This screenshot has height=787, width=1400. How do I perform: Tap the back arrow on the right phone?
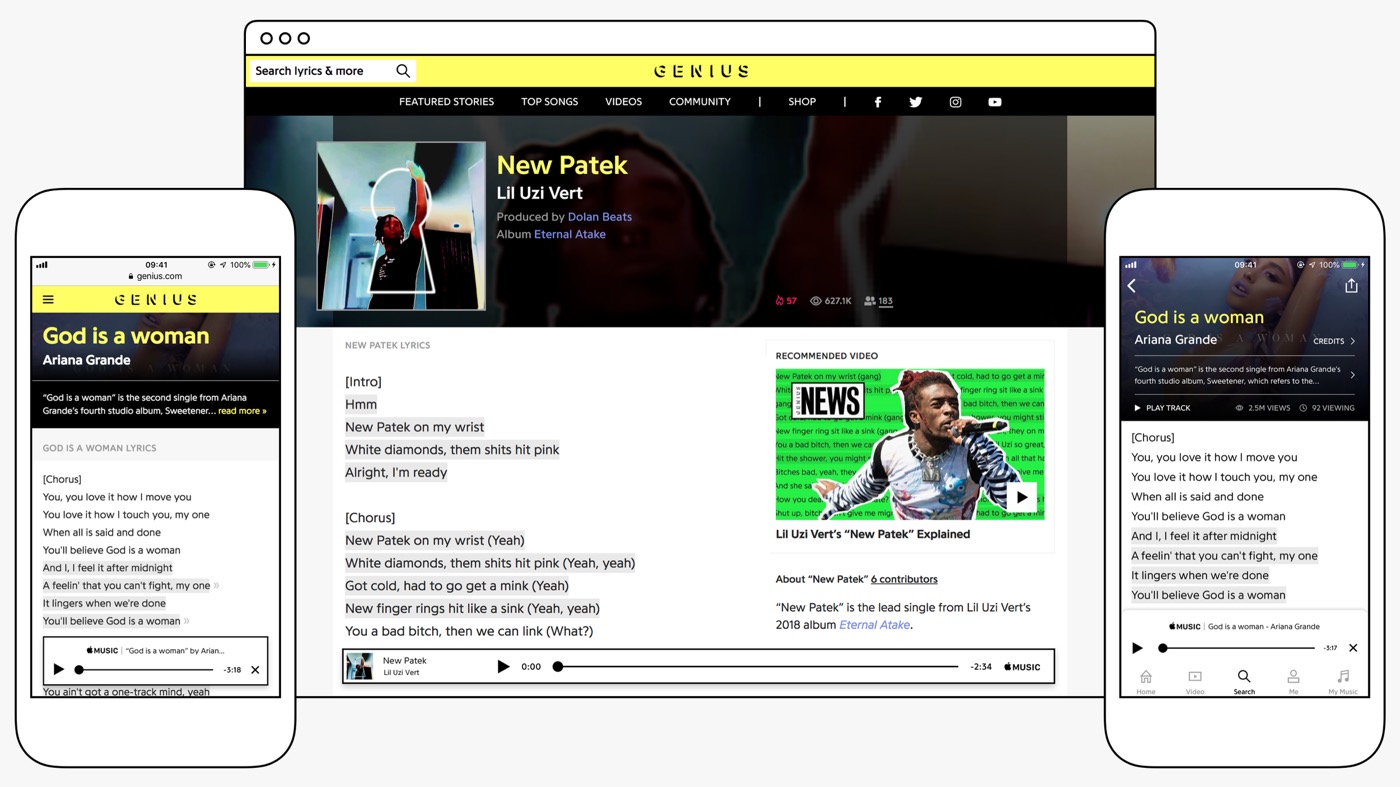1132,286
